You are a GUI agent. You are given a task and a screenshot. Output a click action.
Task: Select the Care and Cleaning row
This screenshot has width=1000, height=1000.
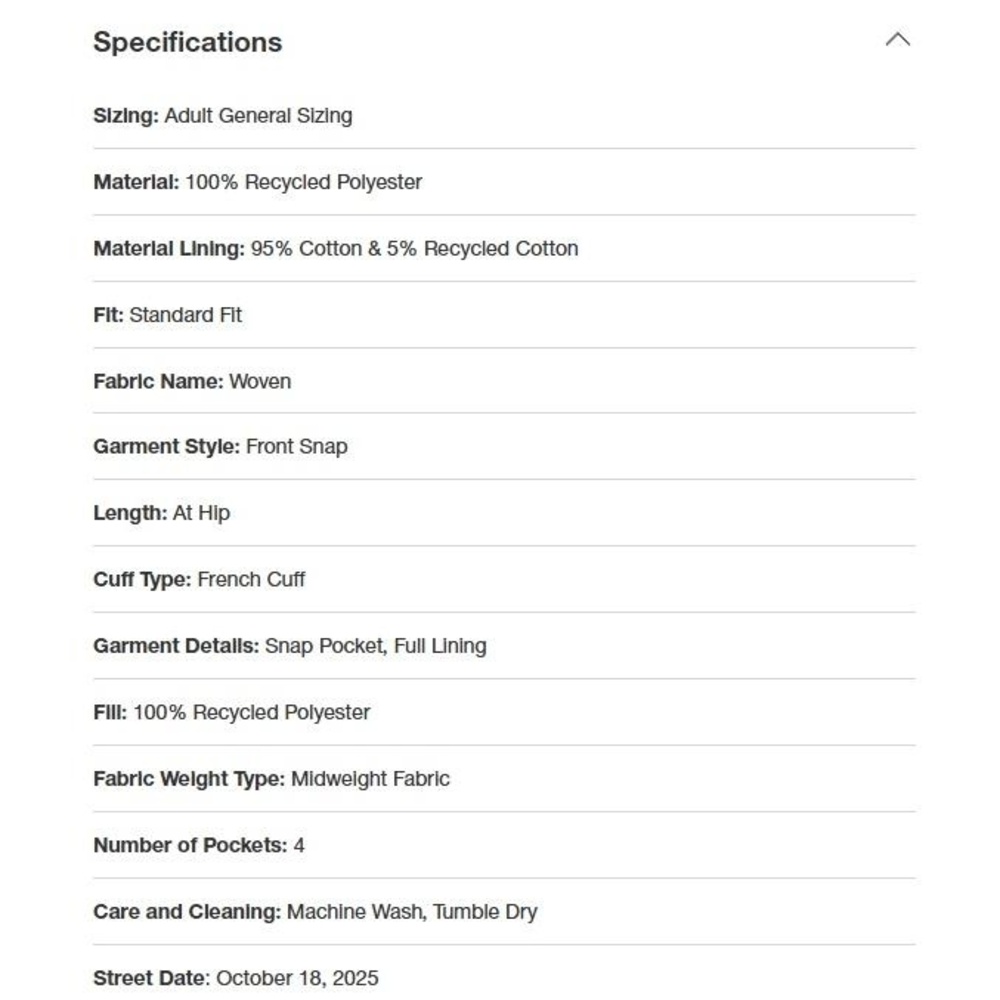504,912
